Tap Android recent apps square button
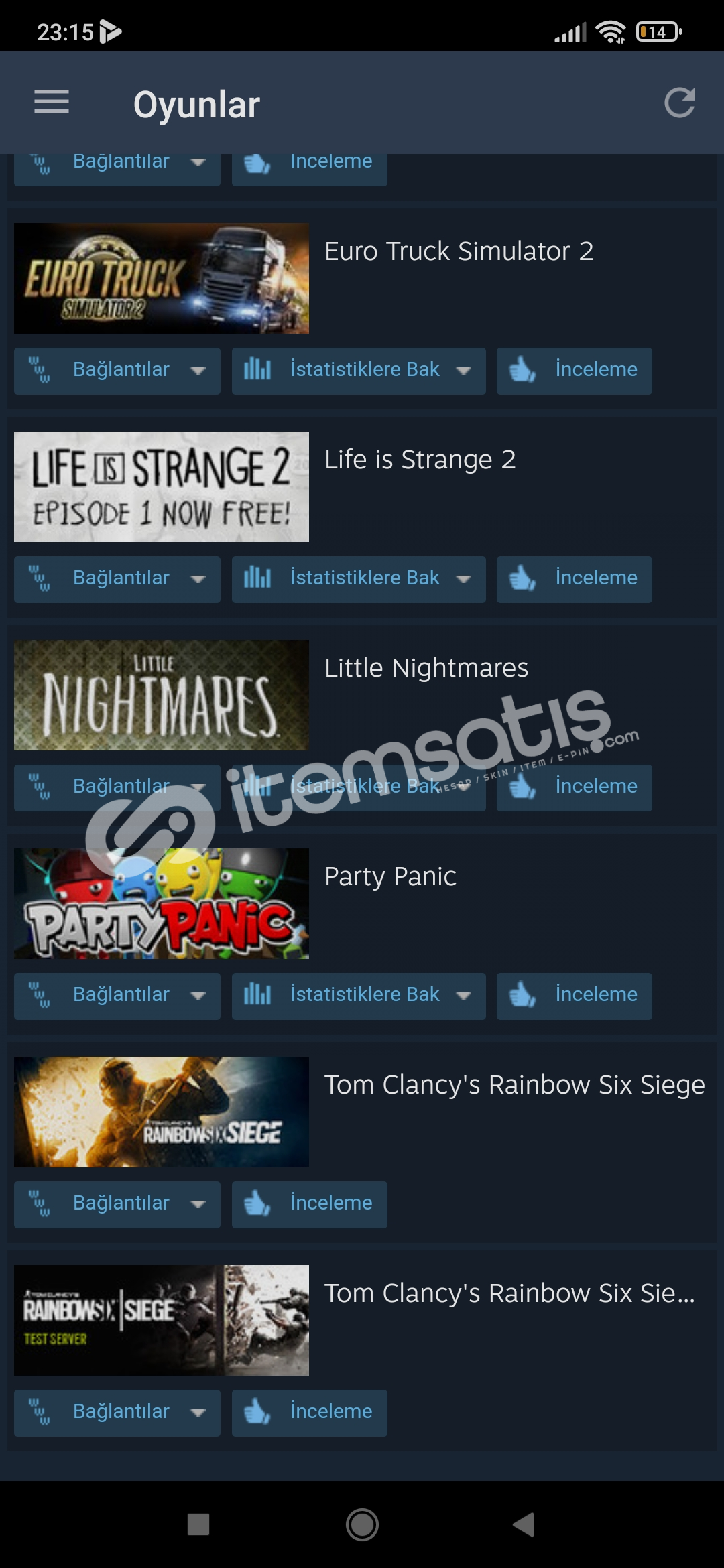724x1568 pixels. (x=198, y=1524)
